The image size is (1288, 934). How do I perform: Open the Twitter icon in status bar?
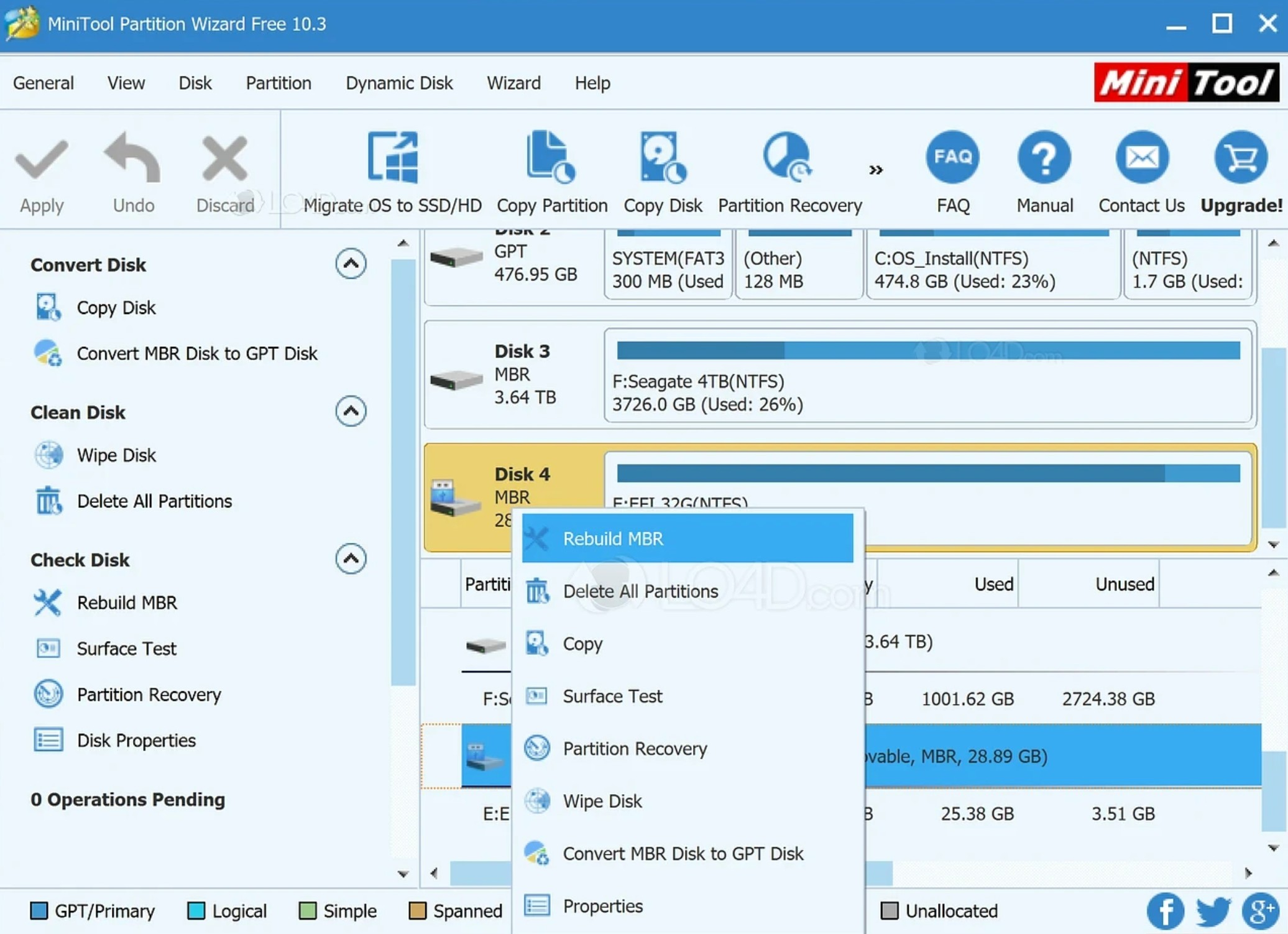[1213, 911]
